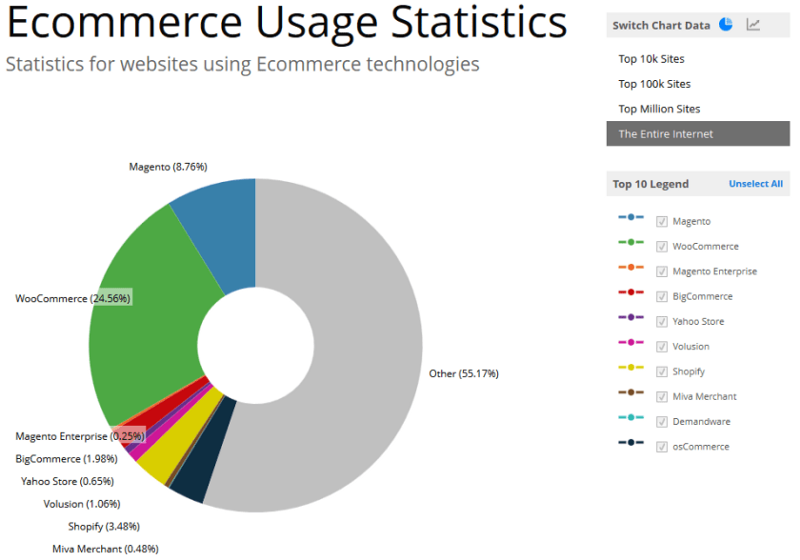The width and height of the screenshot is (800, 560).
Task: Click the dark navy osCommerce legend marker
Action: point(631,442)
